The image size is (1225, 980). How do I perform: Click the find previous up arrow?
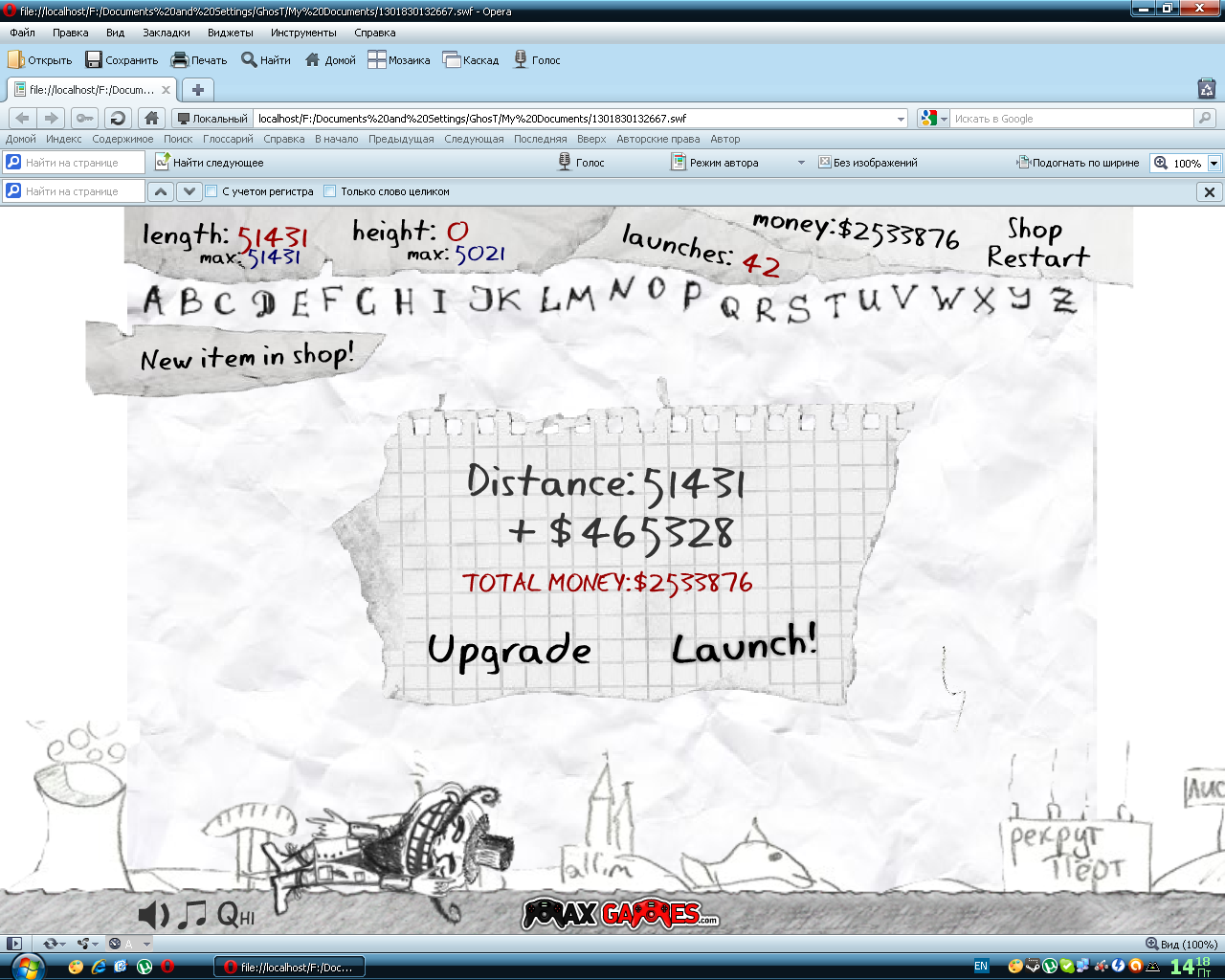click(x=161, y=191)
